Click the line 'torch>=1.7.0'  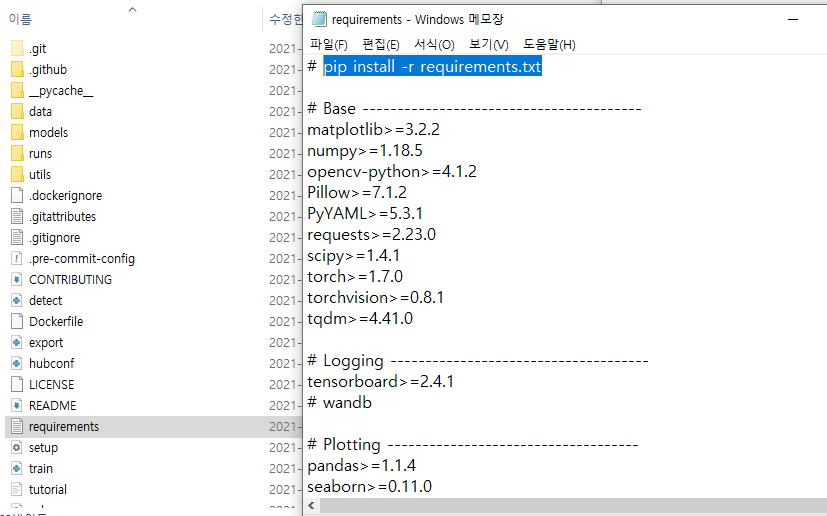point(355,276)
